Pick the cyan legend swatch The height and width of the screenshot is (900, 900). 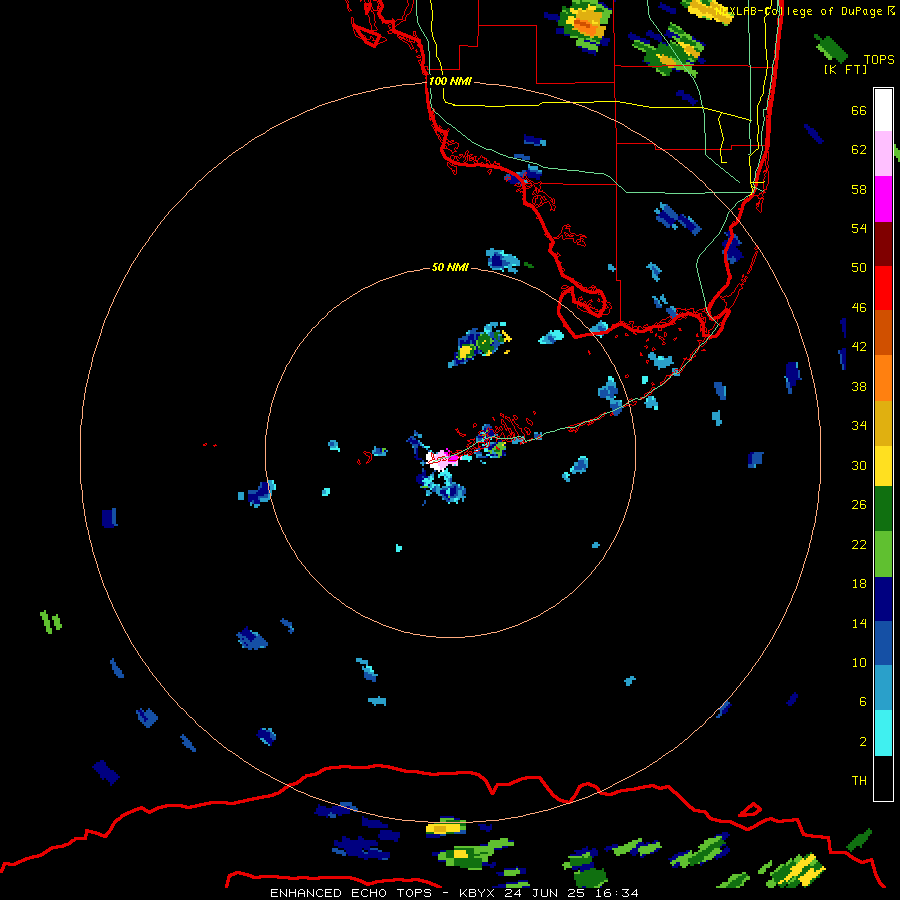click(883, 733)
